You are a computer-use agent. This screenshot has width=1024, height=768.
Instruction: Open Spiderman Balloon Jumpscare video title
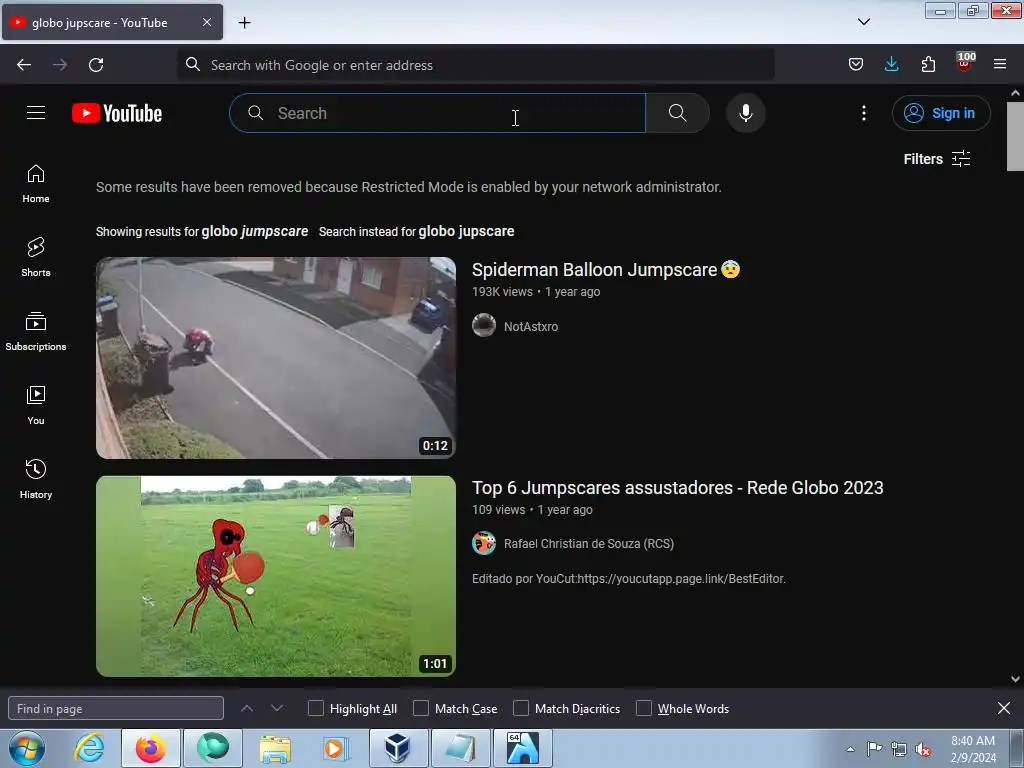[x=605, y=270]
